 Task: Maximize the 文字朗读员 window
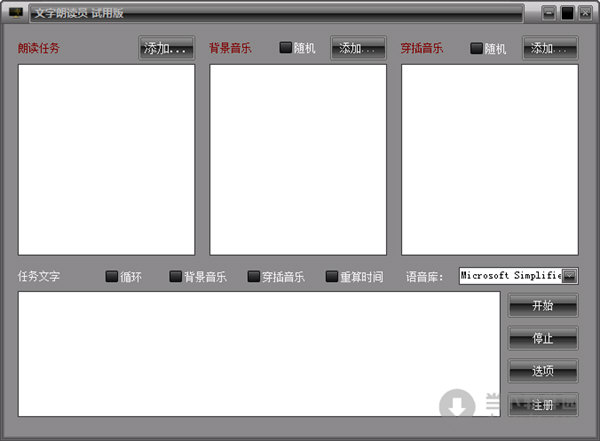(567, 13)
